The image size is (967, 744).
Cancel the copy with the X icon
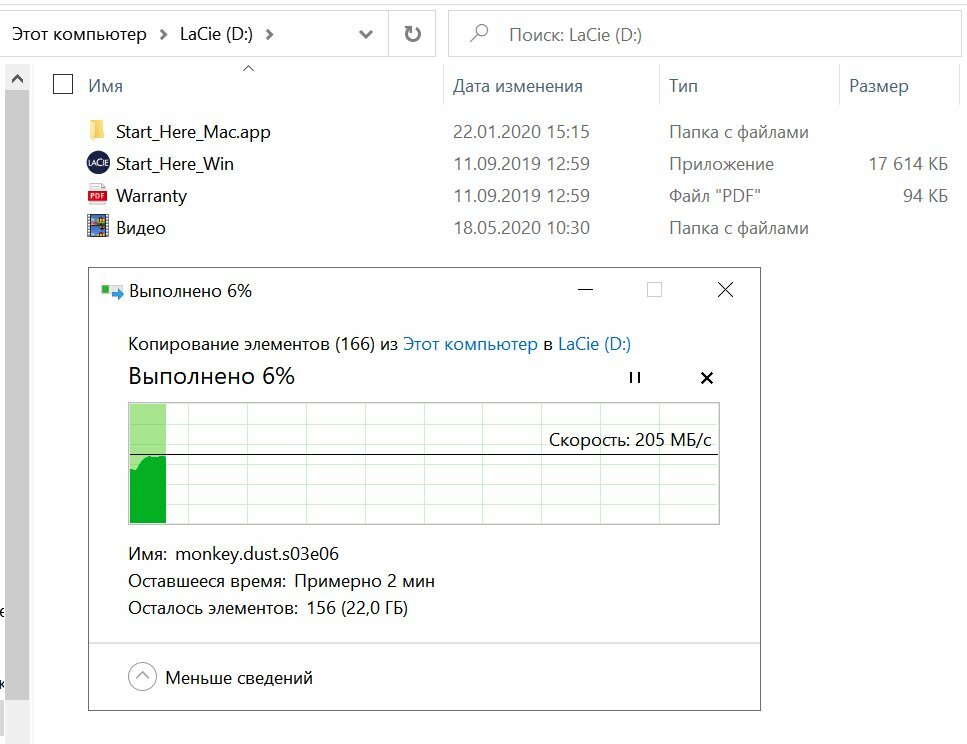707,378
